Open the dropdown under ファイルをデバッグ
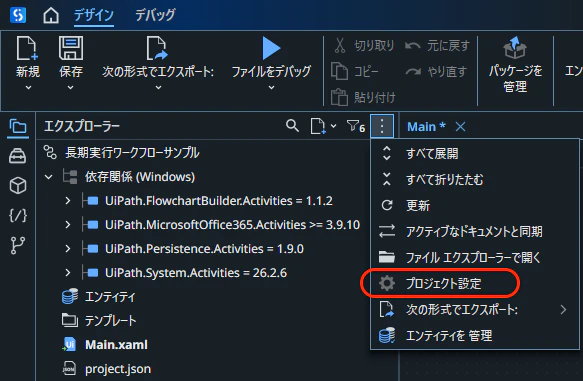 click(271, 88)
